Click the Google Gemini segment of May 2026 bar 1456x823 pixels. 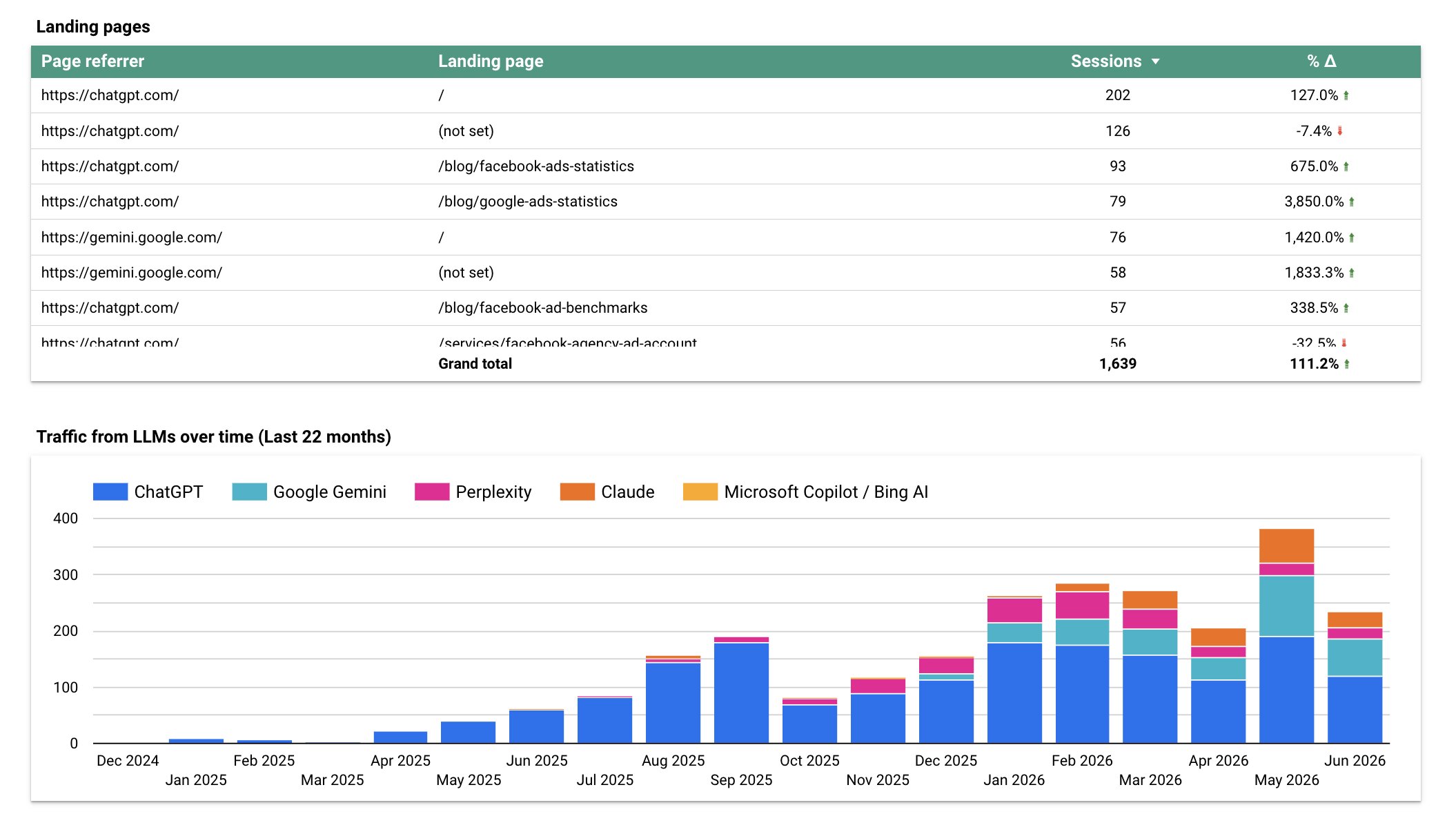click(1286, 606)
